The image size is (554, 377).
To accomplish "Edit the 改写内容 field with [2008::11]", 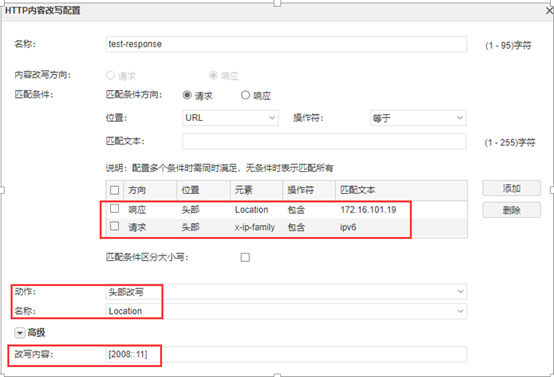I will [286, 354].
